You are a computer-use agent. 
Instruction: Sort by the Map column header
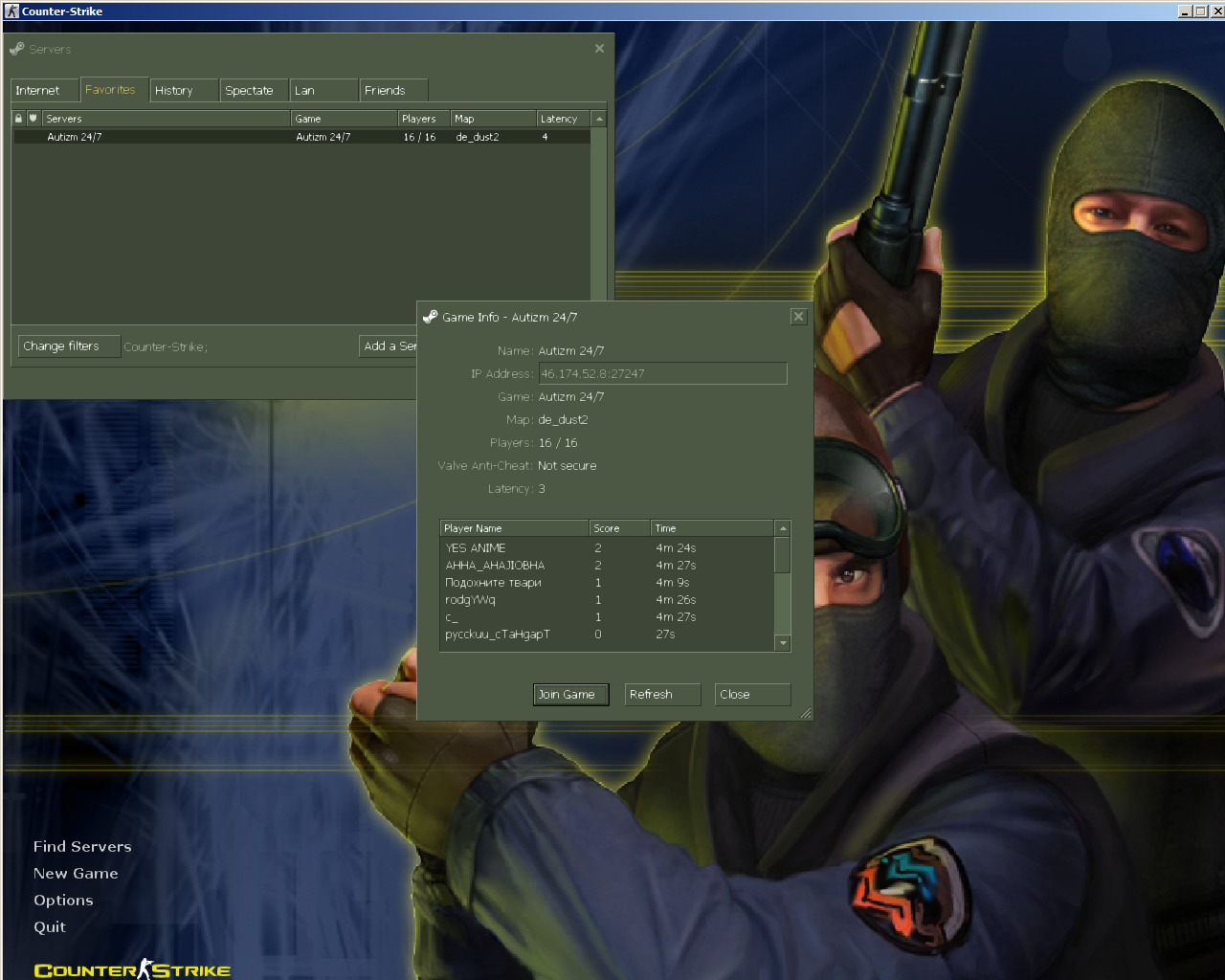pyautogui.click(x=493, y=119)
